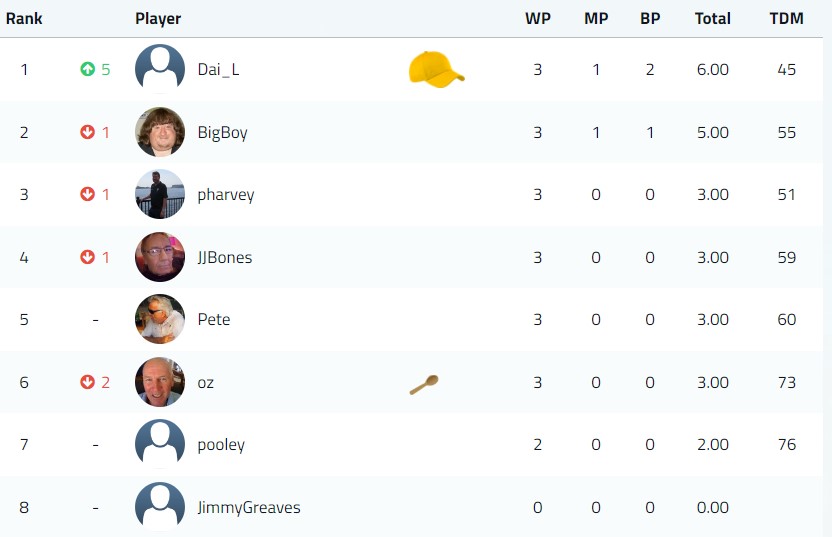Click the red down arrow beside oz
This screenshot has height=537, width=832.
(x=88, y=382)
